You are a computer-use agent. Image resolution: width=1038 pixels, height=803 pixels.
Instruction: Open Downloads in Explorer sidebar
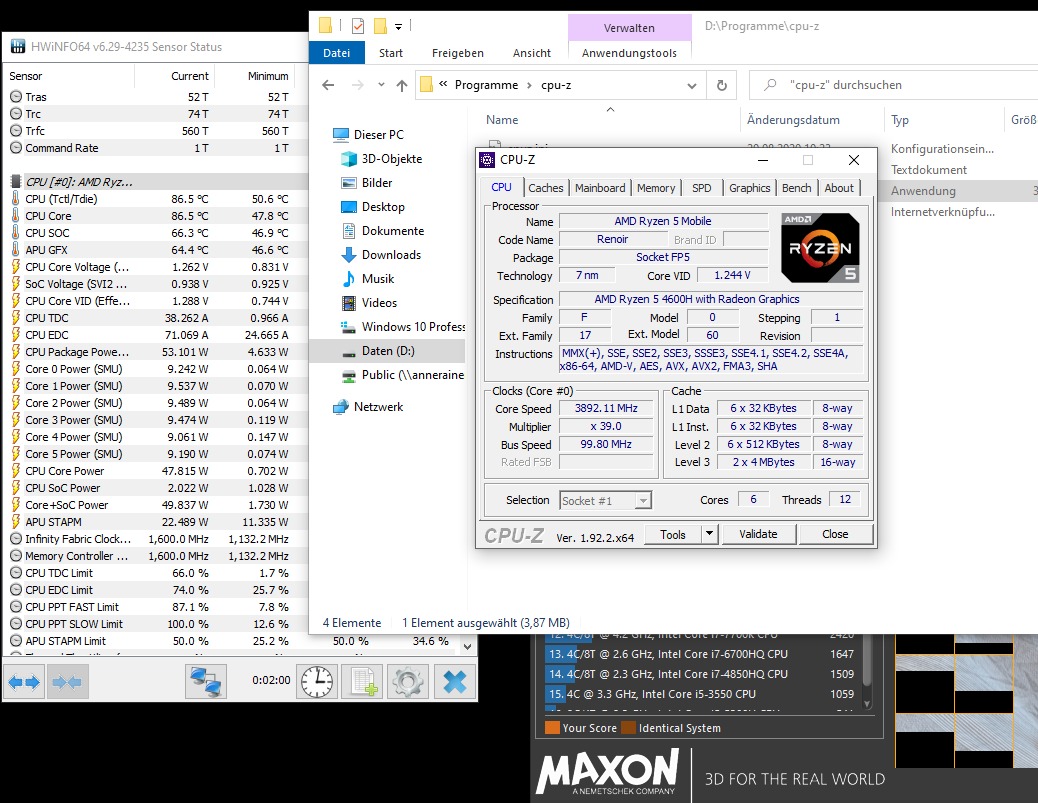coord(381,255)
